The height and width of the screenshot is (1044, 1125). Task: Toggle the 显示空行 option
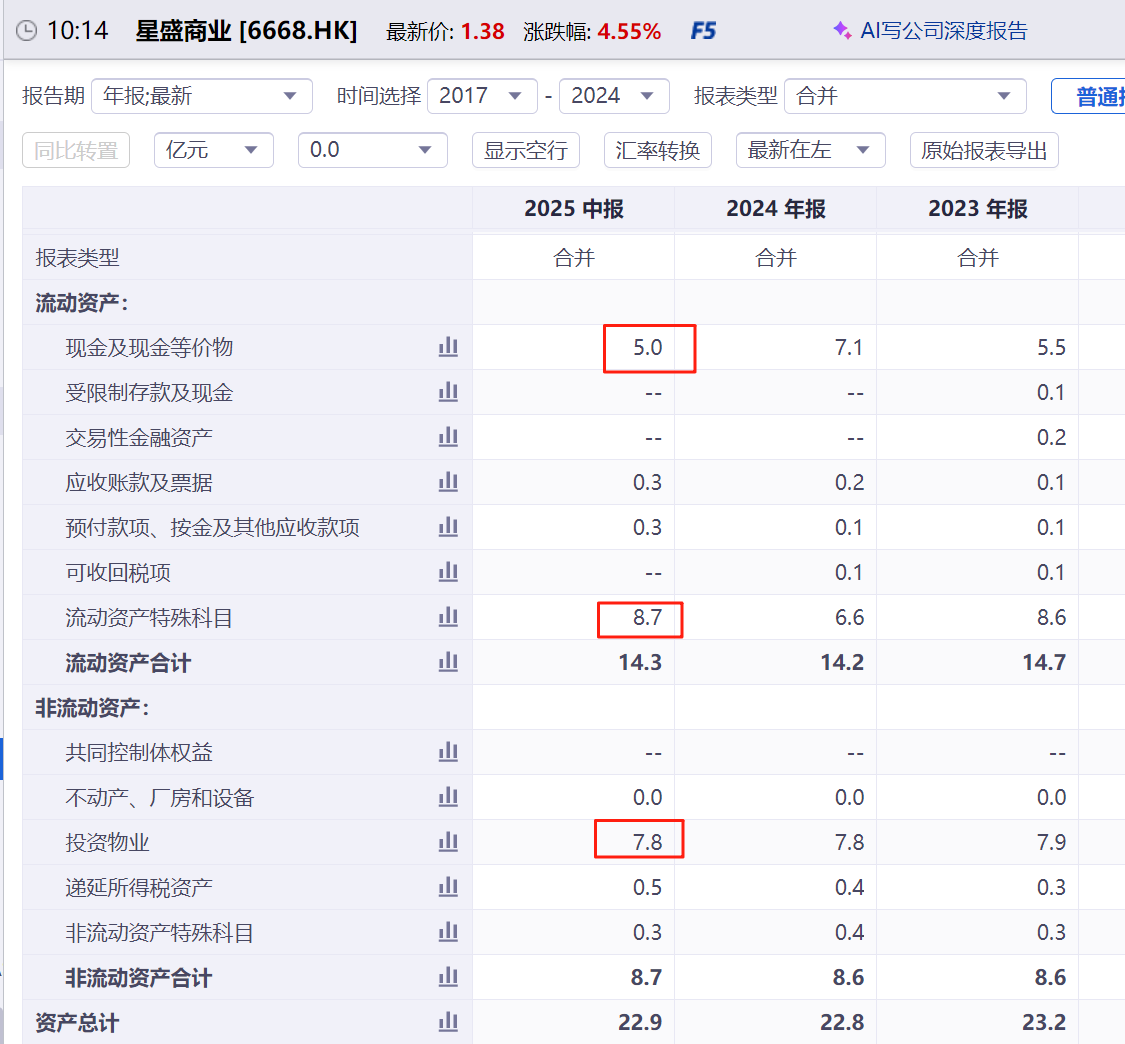[525, 150]
